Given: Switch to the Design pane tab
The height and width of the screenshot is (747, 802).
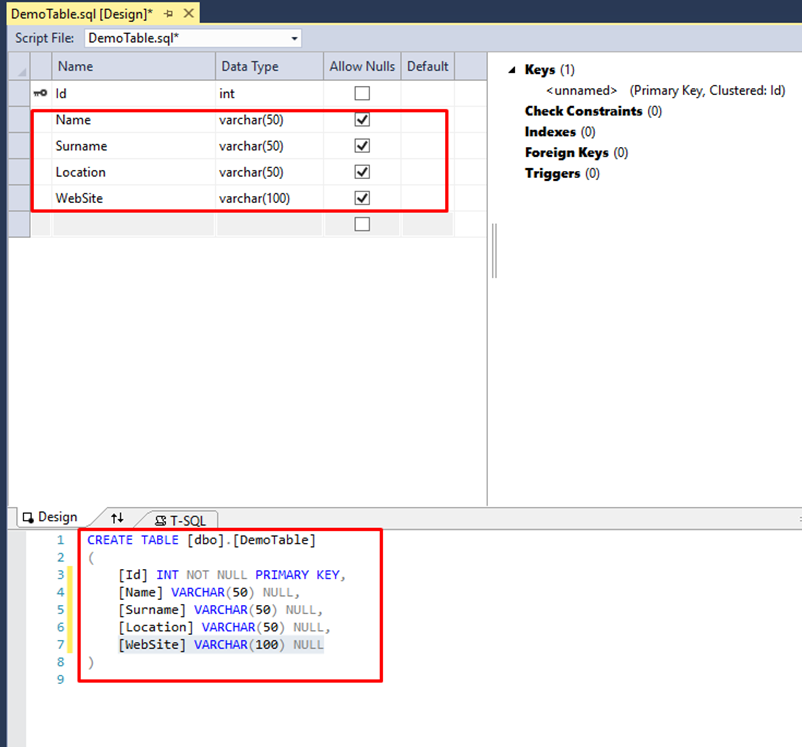Looking at the screenshot, I should (x=50, y=517).
